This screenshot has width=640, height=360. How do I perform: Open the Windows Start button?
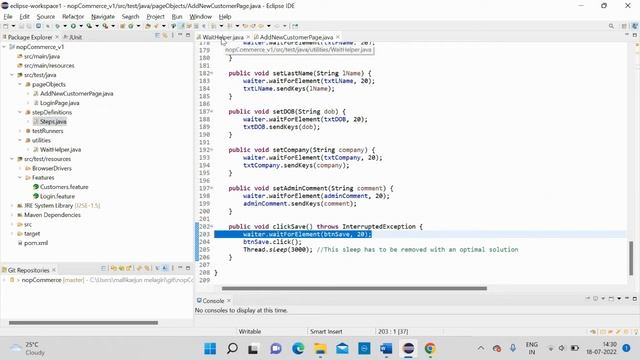coord(210,349)
